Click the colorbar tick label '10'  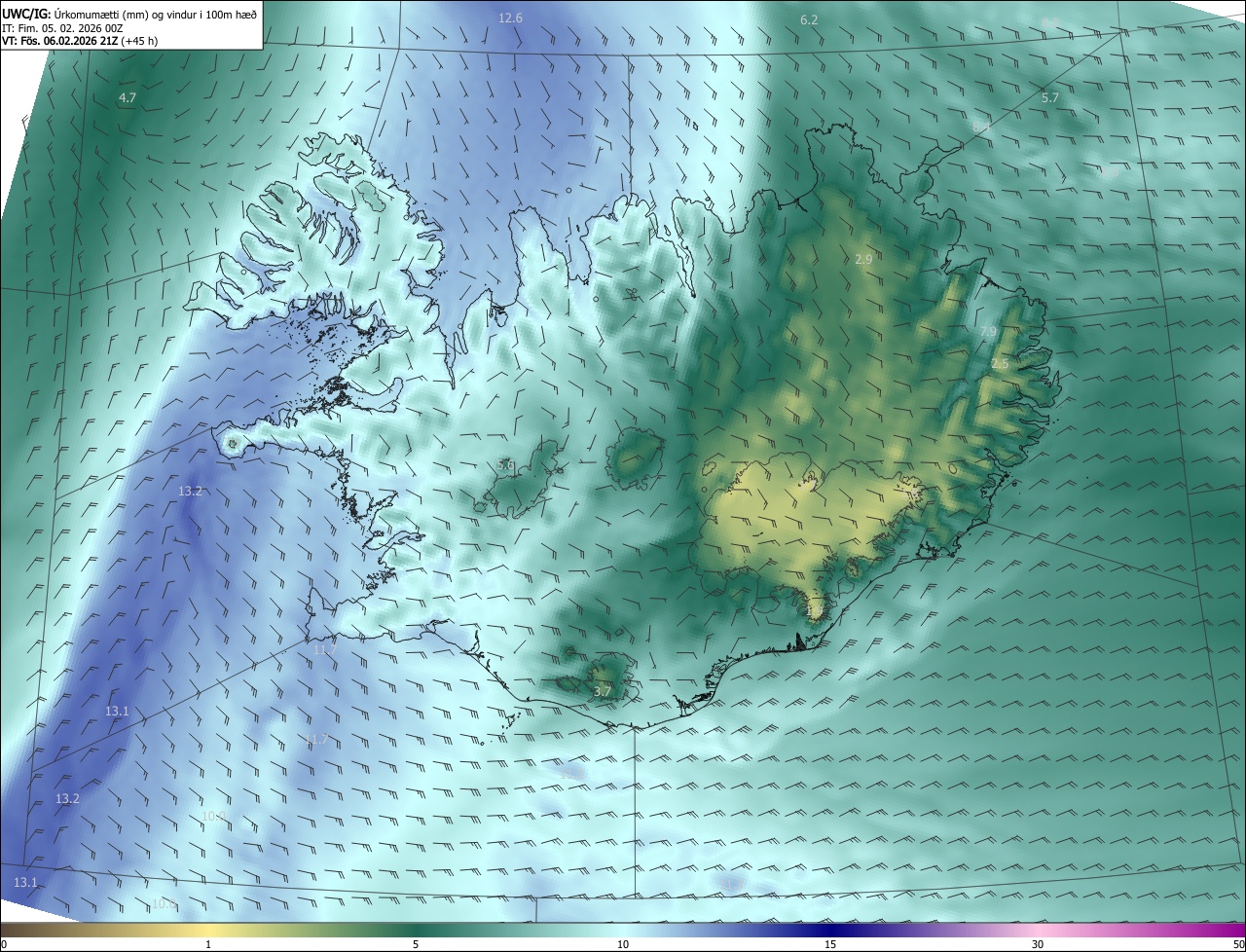coord(623,944)
